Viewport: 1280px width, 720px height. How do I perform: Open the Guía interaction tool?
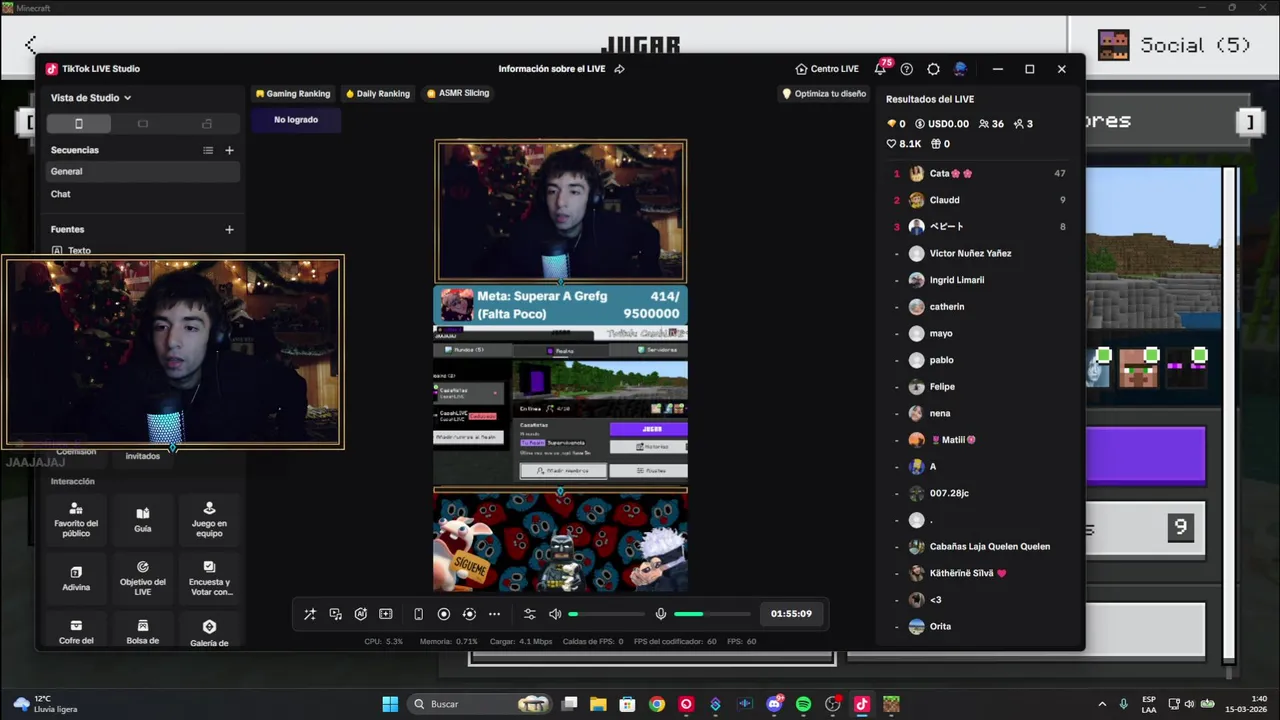[x=143, y=520]
